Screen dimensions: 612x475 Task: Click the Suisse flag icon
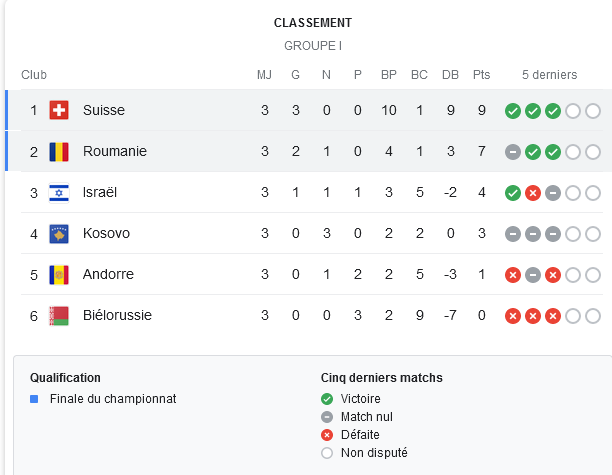(59, 110)
